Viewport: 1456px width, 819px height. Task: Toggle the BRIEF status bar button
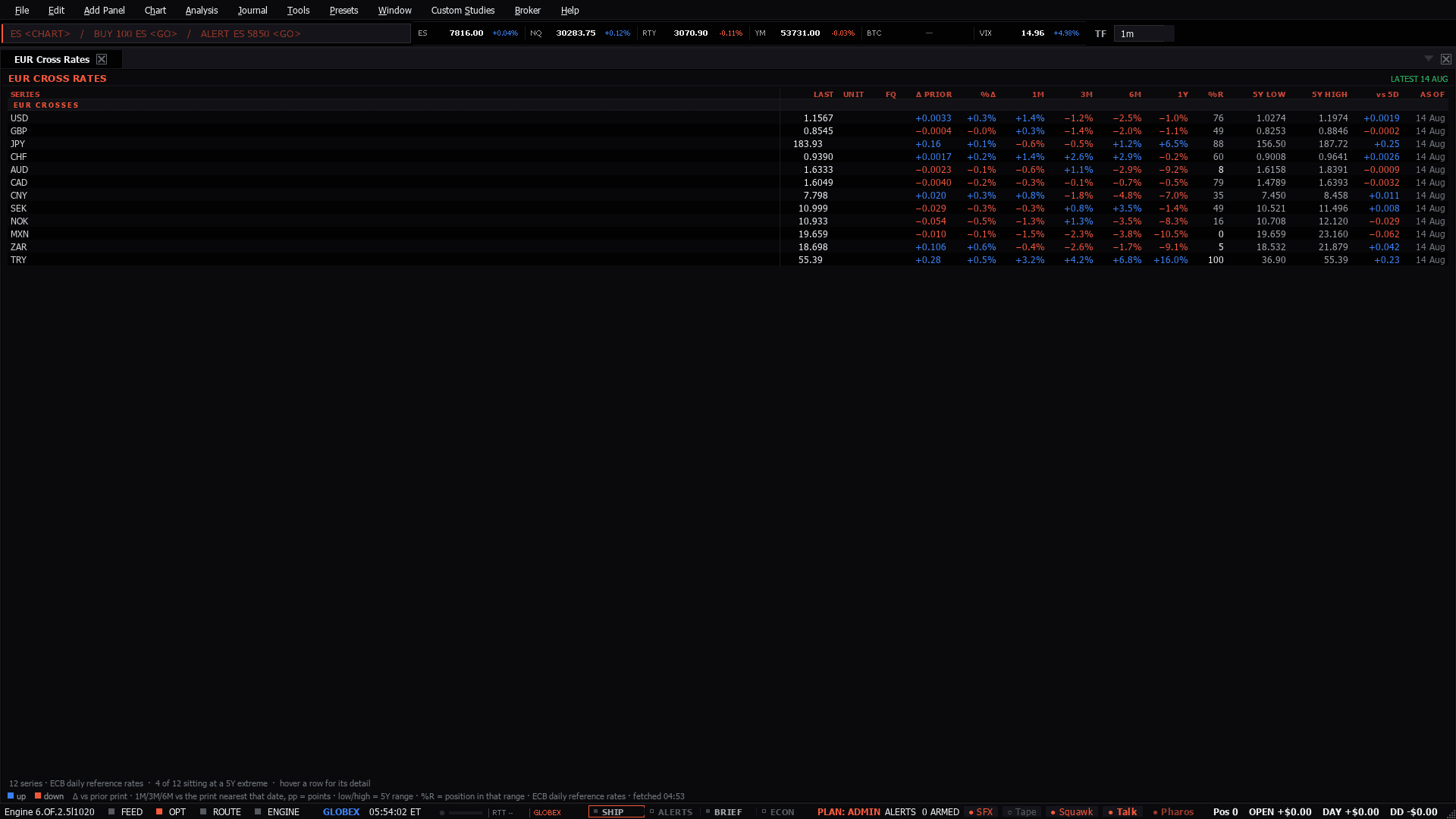(723, 811)
